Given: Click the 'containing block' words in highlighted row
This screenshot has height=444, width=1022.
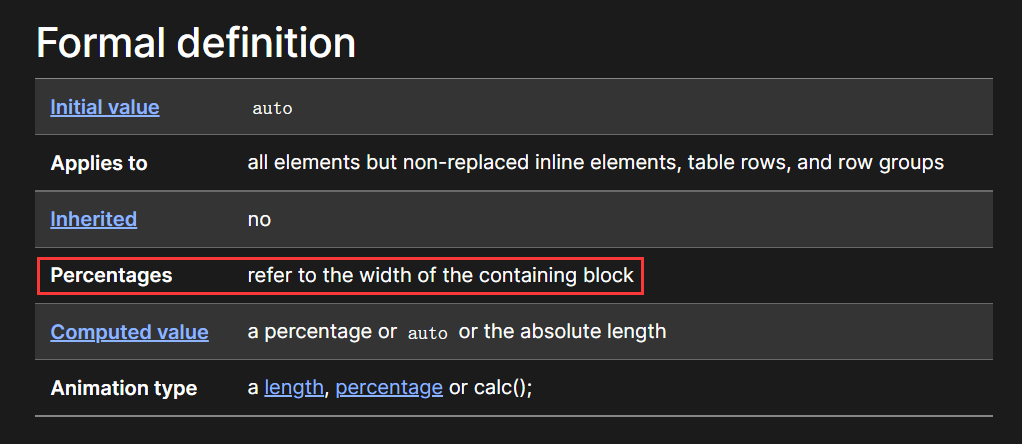Looking at the screenshot, I should tap(556, 275).
